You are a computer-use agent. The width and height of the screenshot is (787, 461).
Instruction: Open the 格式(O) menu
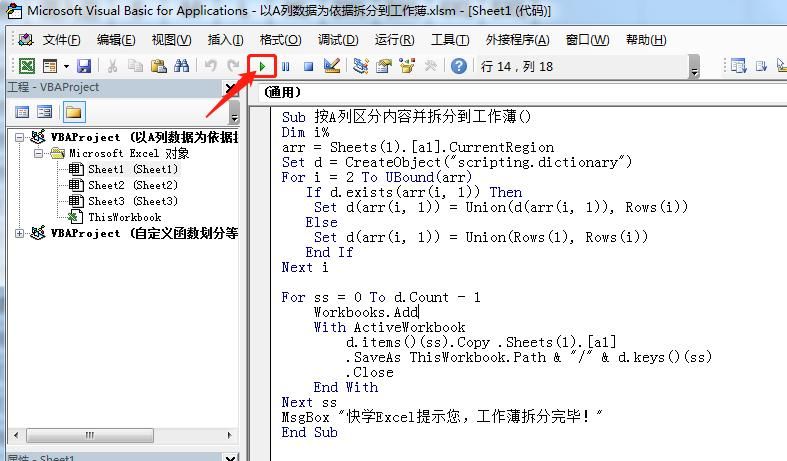coord(280,40)
